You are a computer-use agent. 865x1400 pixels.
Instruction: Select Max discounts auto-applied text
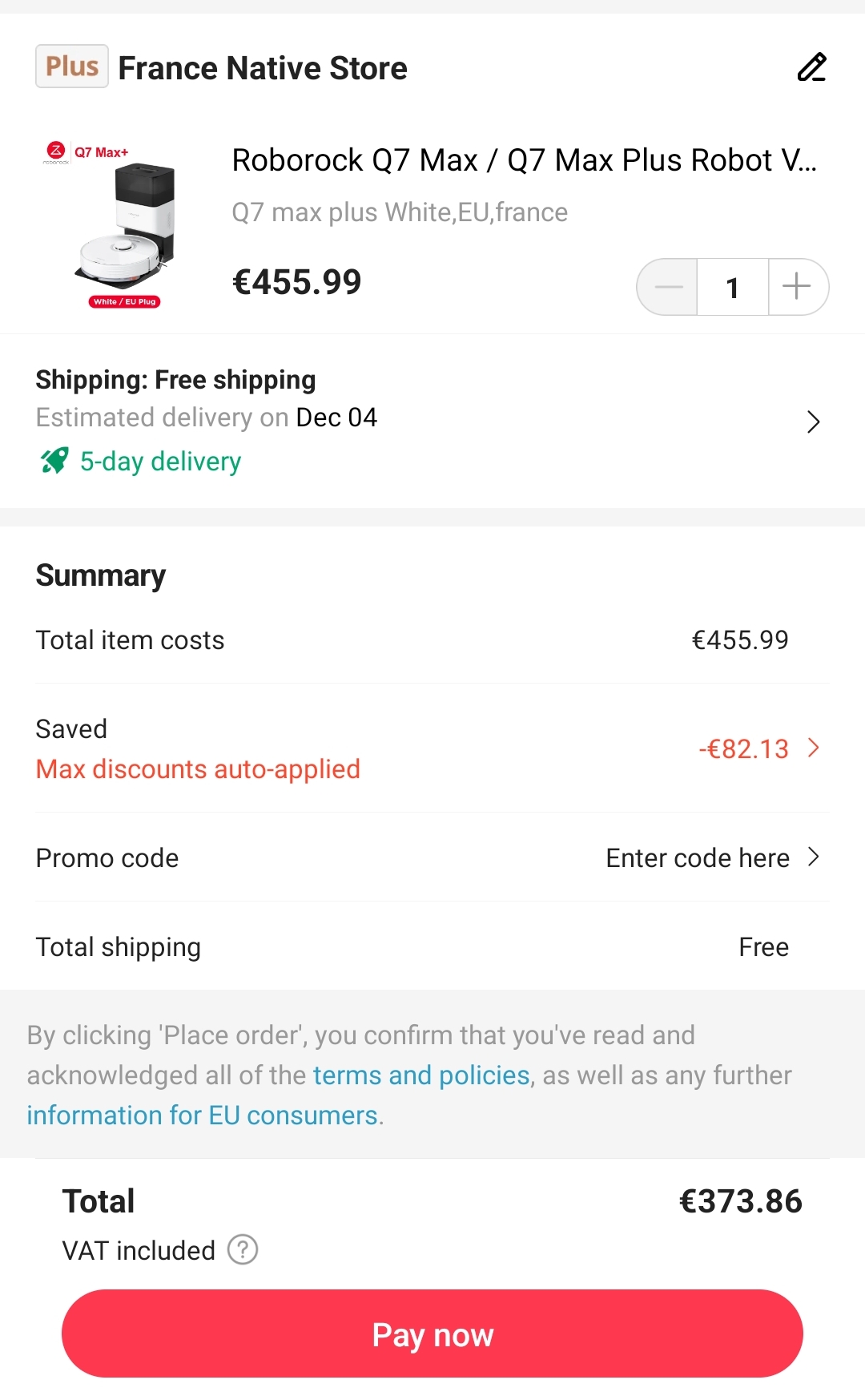[x=198, y=769]
